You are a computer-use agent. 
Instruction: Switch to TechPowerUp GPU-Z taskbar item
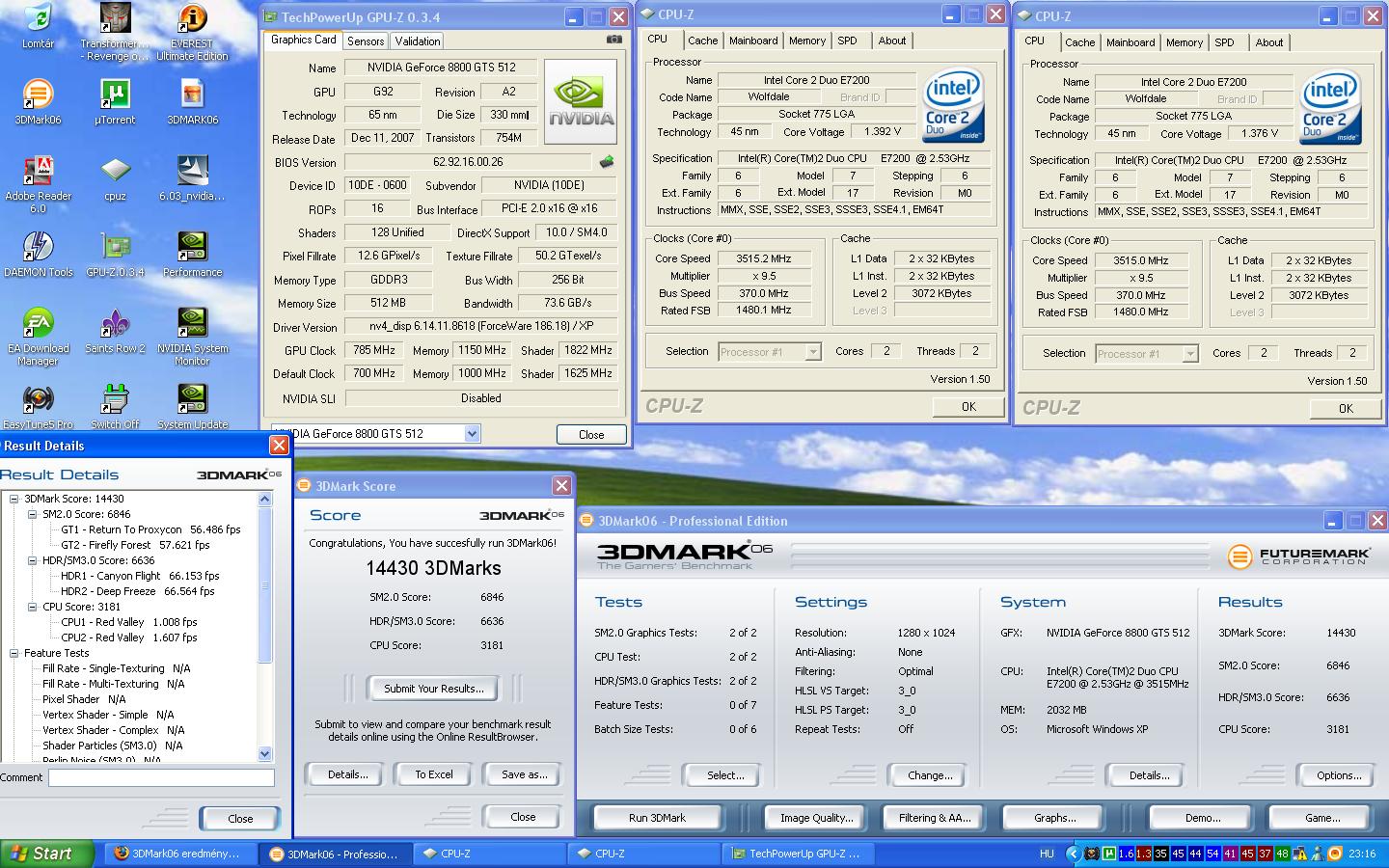797,854
